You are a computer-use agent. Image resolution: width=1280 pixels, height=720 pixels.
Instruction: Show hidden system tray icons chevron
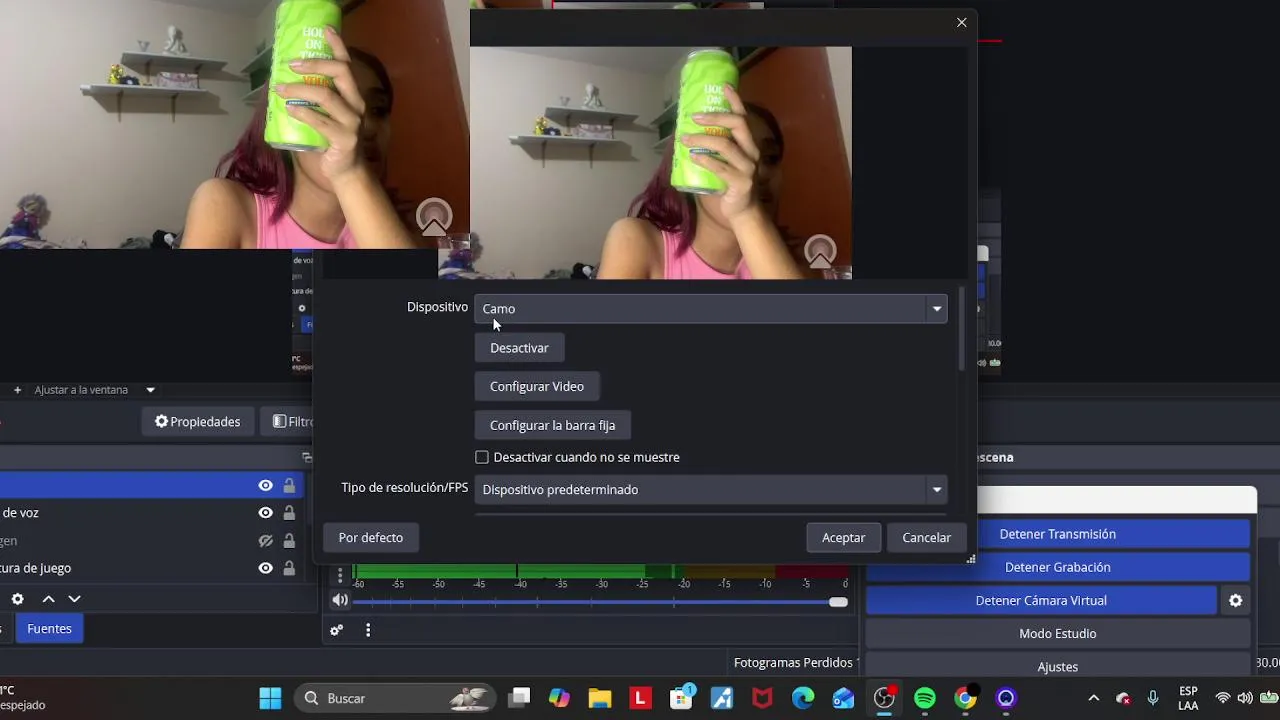1093,698
